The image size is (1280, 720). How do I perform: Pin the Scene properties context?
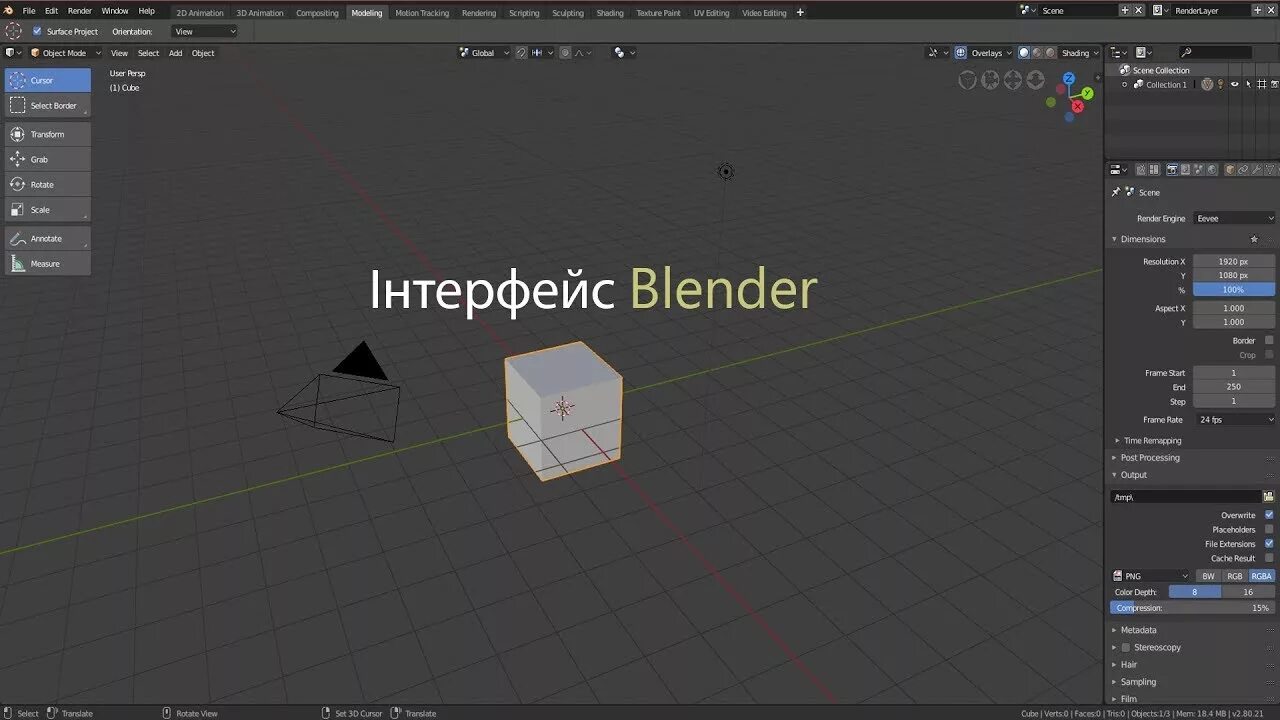pyautogui.click(x=1116, y=192)
